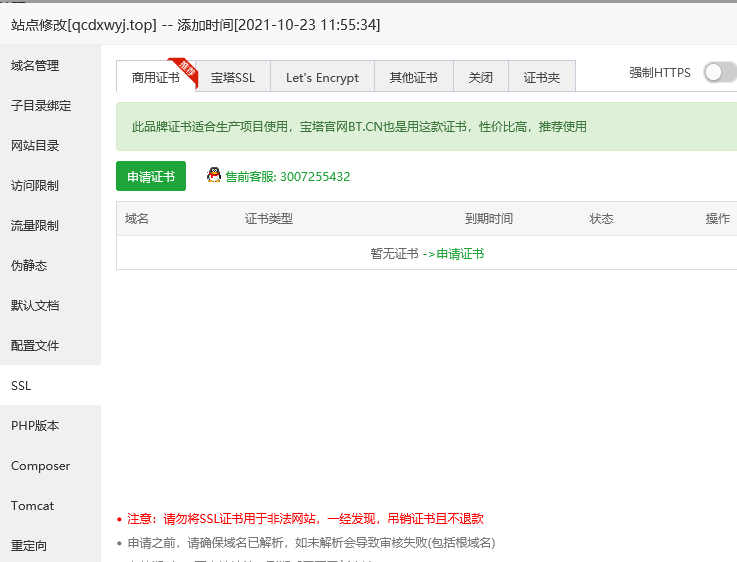Open PHP版本 in the sidebar
The image size is (737, 562).
50,425
